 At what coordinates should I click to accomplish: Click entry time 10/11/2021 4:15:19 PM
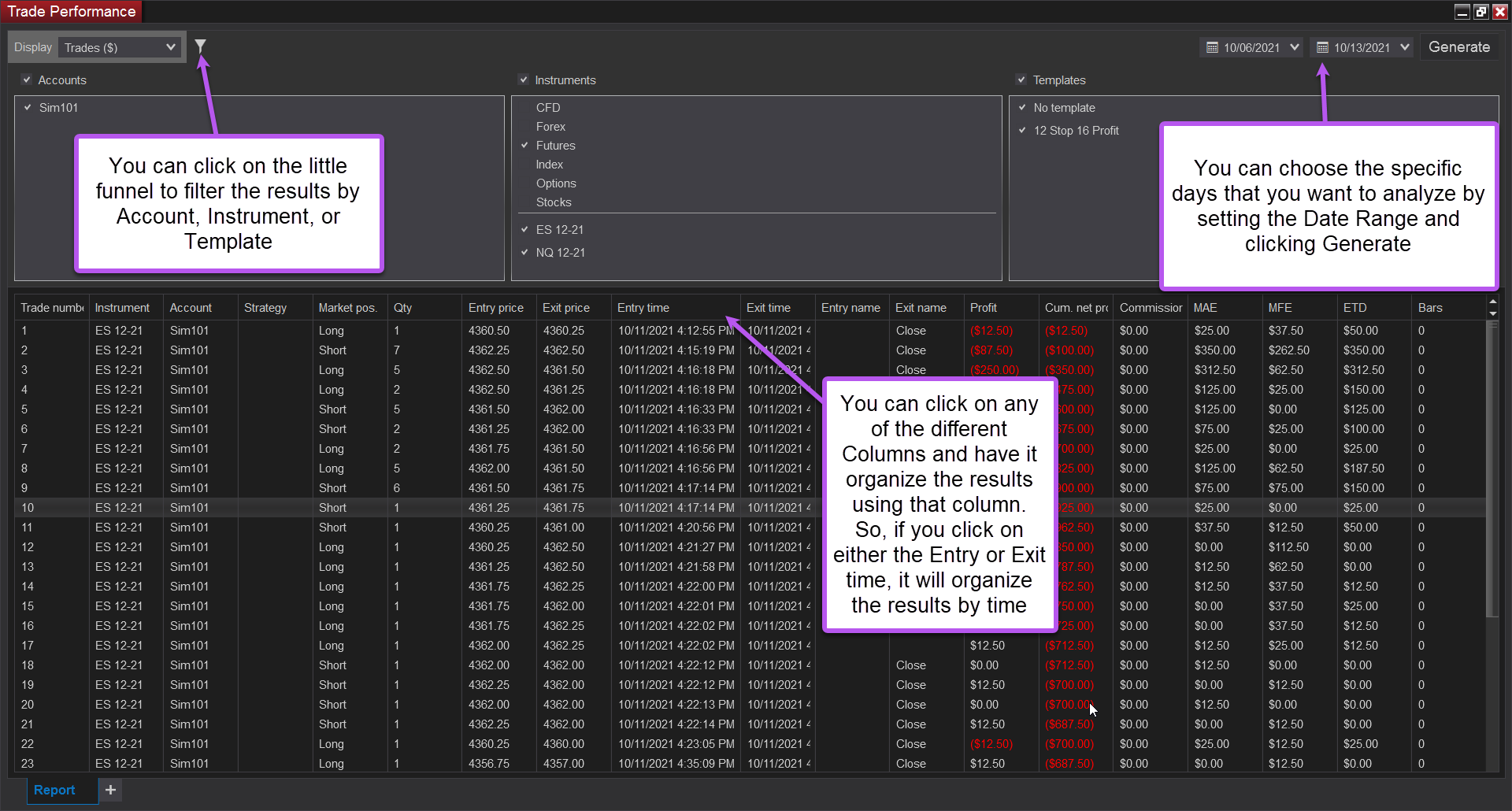point(676,350)
